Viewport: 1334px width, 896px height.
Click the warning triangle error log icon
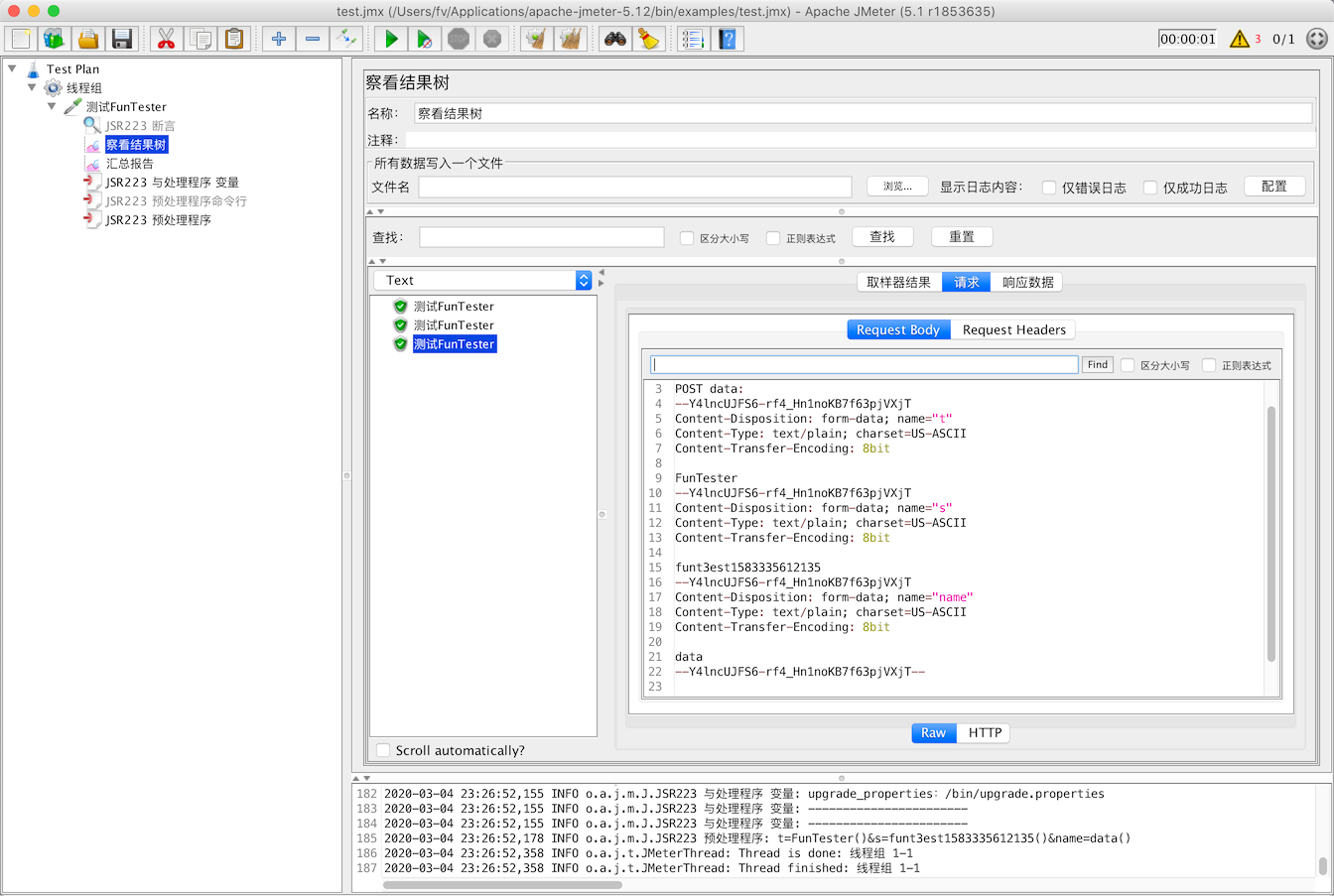click(1240, 39)
